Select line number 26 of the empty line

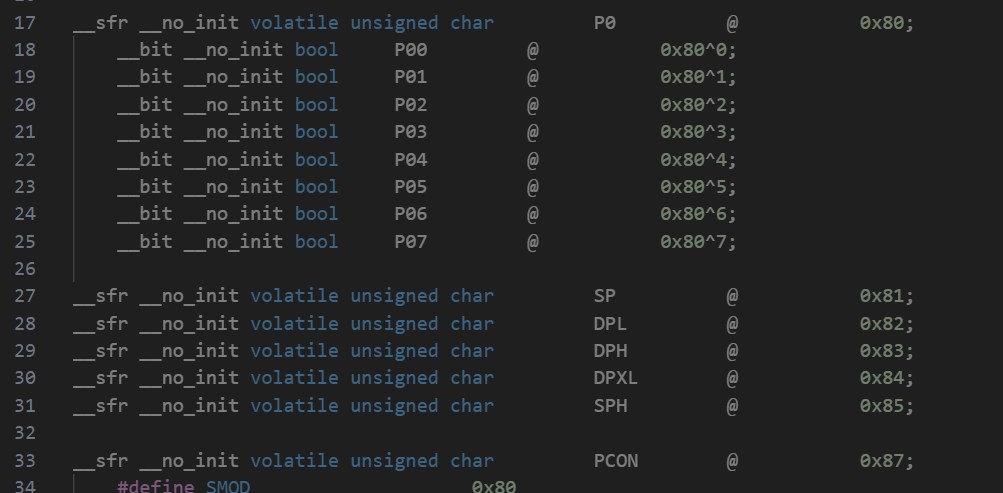(25, 269)
